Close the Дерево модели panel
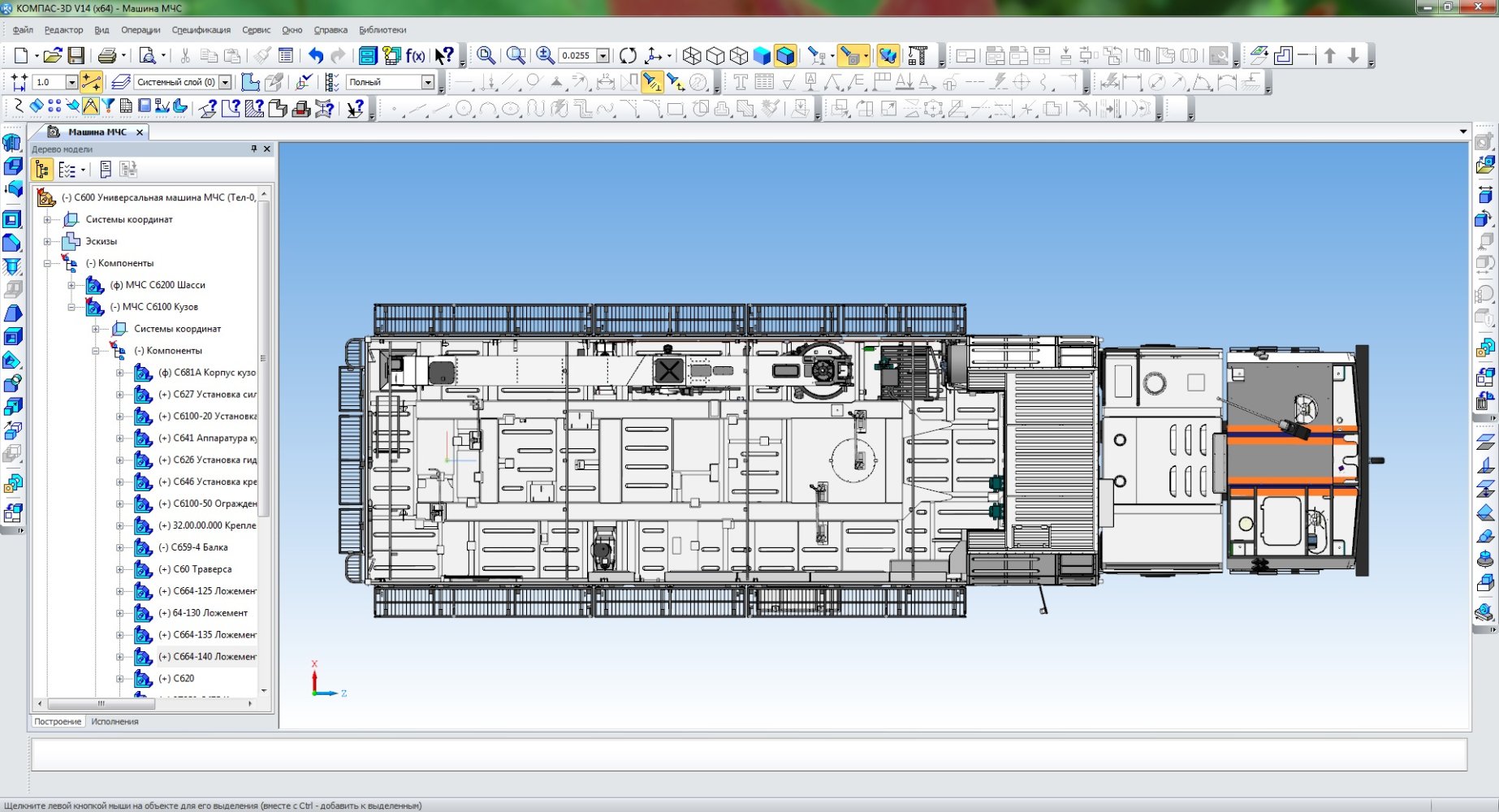The image size is (1499, 812). 267,149
